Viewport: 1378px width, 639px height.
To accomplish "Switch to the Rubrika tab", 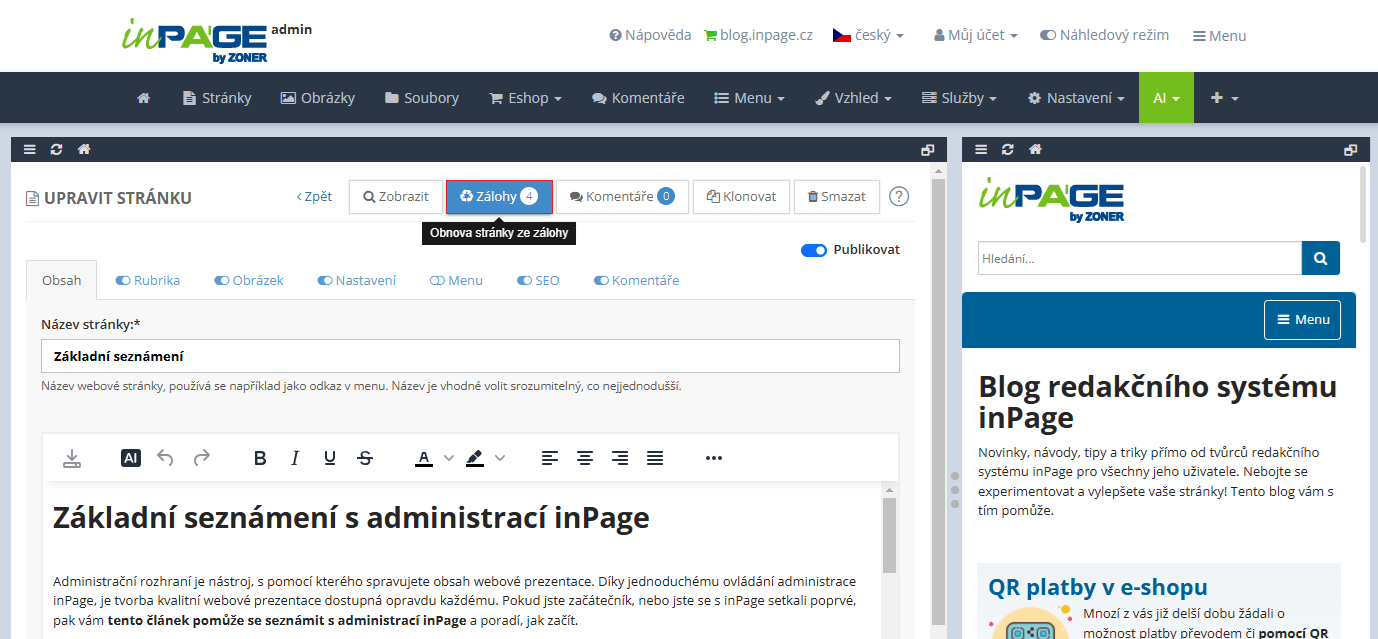I will point(148,280).
